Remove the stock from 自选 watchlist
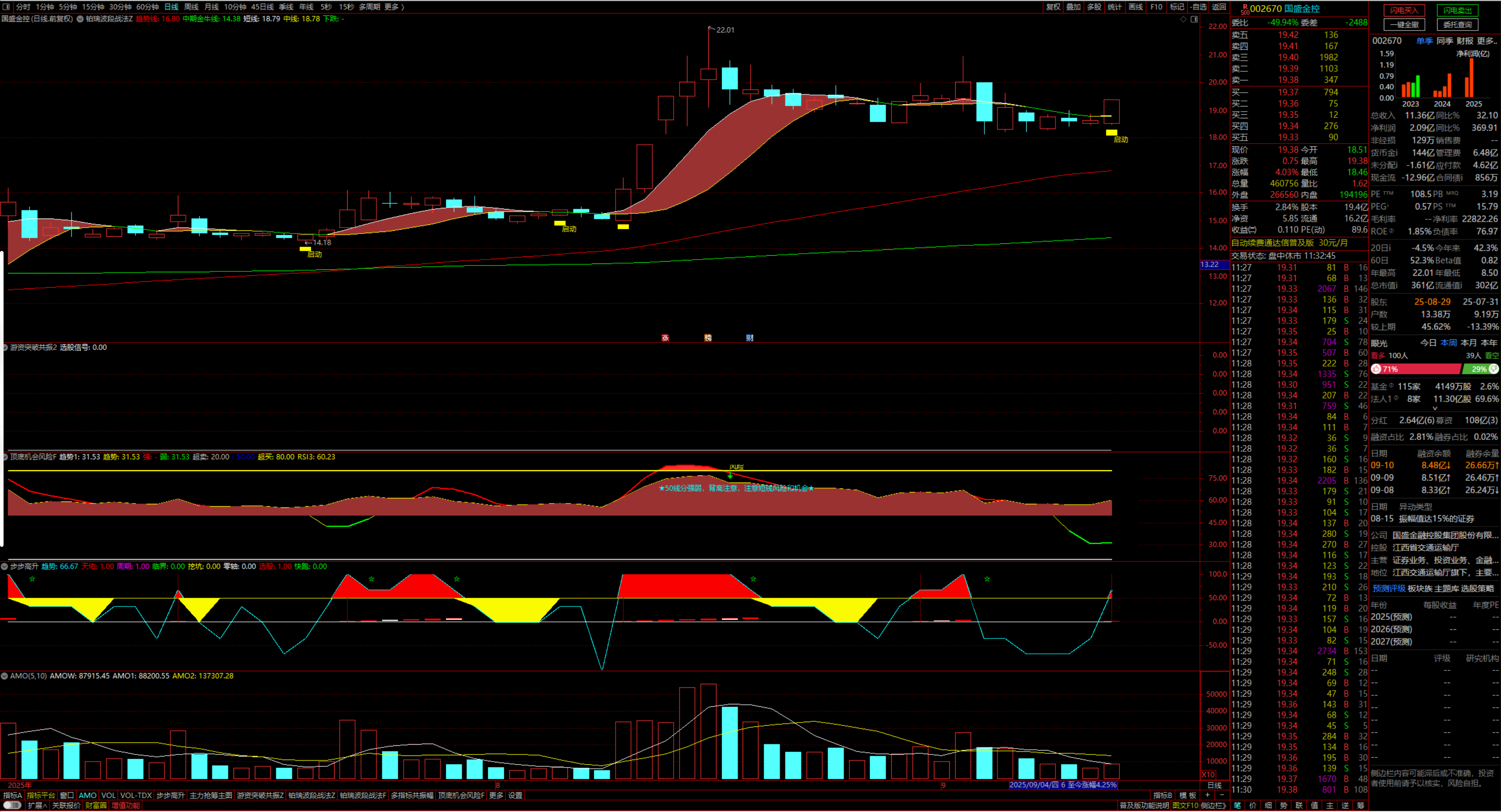Viewport: 1501px width, 812px height. [x=1198, y=7]
